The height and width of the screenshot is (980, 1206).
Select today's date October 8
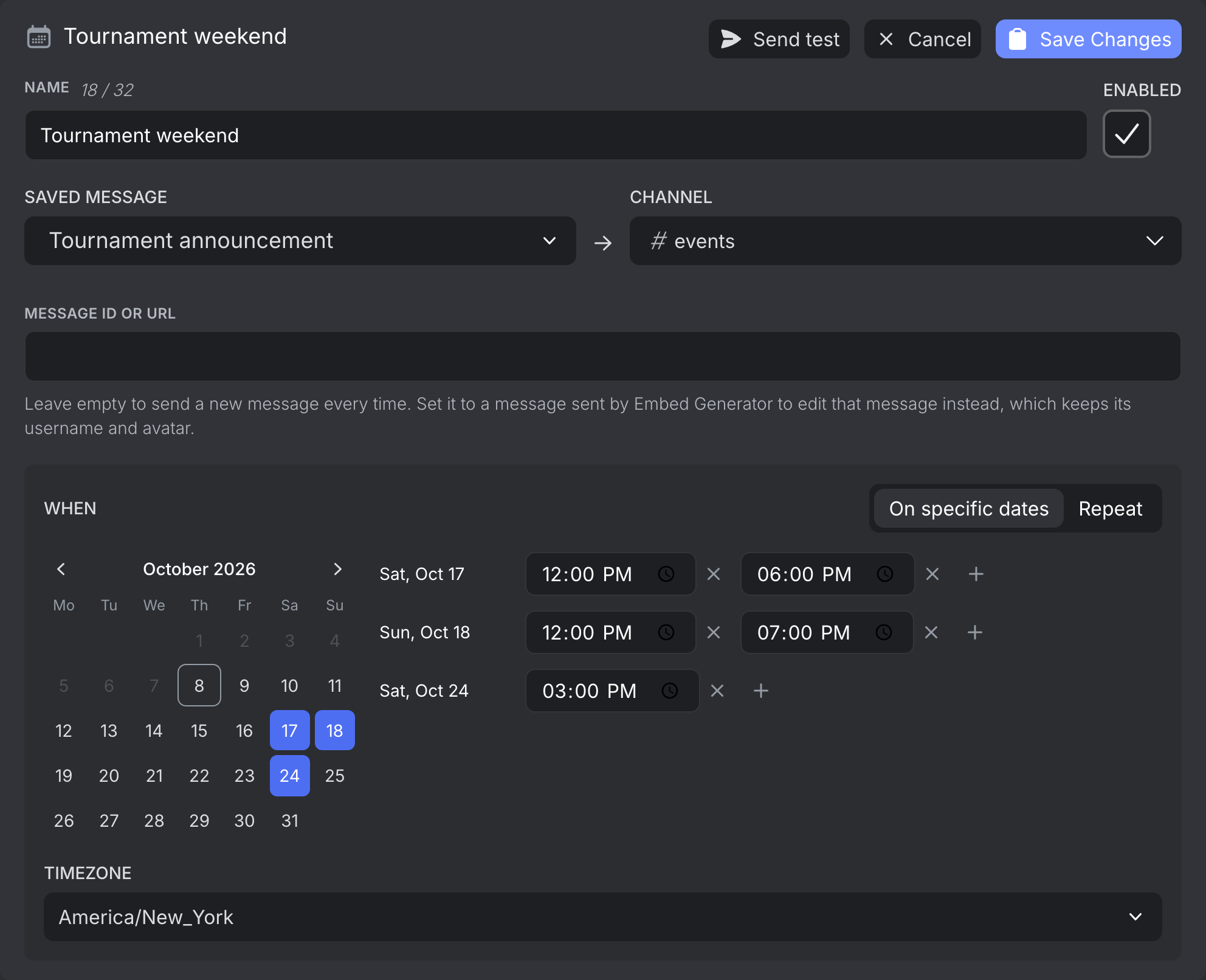coord(199,685)
